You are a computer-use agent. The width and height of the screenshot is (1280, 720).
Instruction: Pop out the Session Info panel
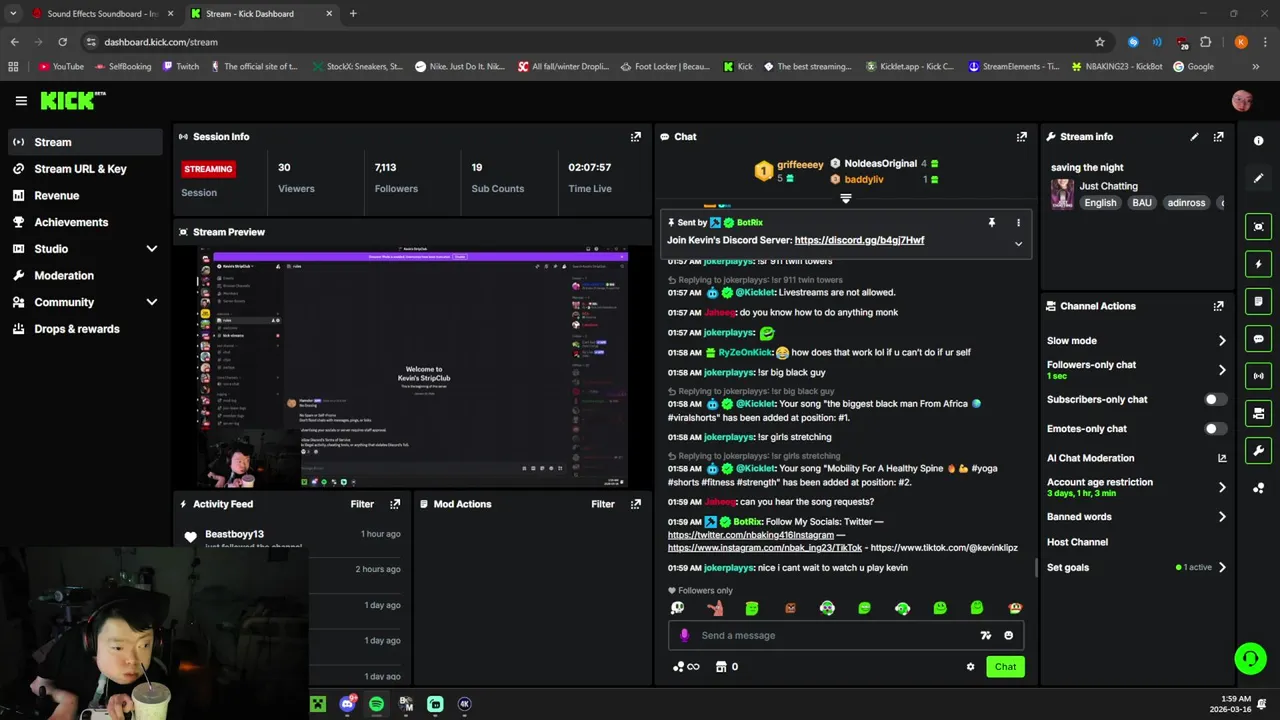pos(635,137)
